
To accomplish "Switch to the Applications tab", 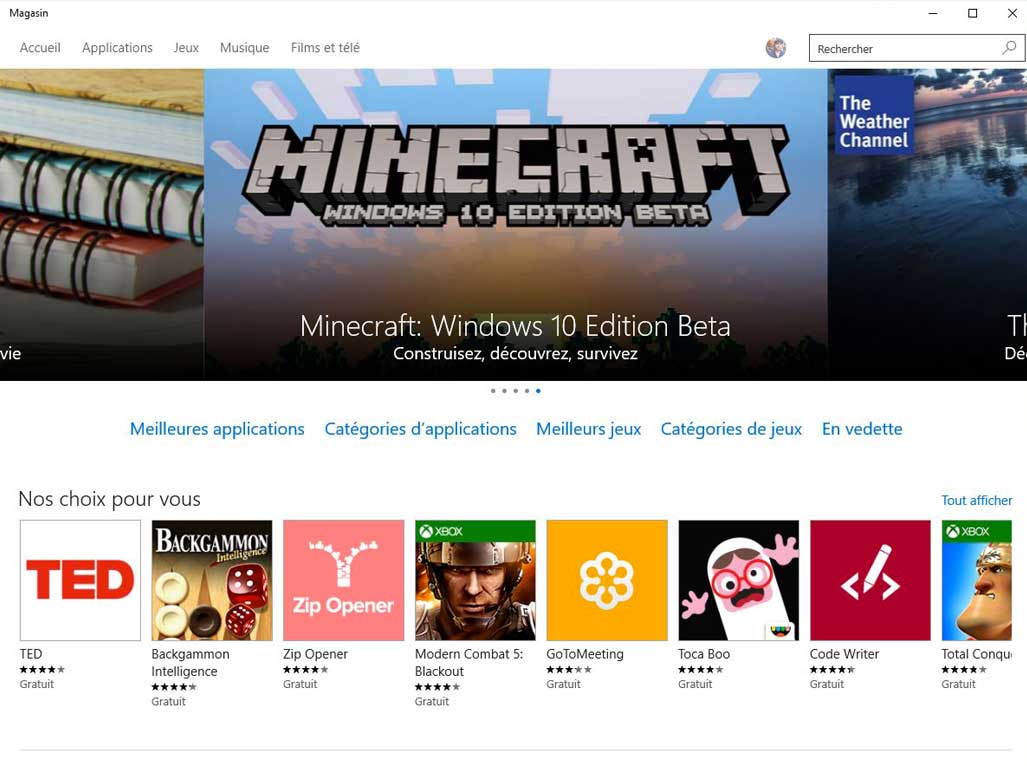I will 117,48.
